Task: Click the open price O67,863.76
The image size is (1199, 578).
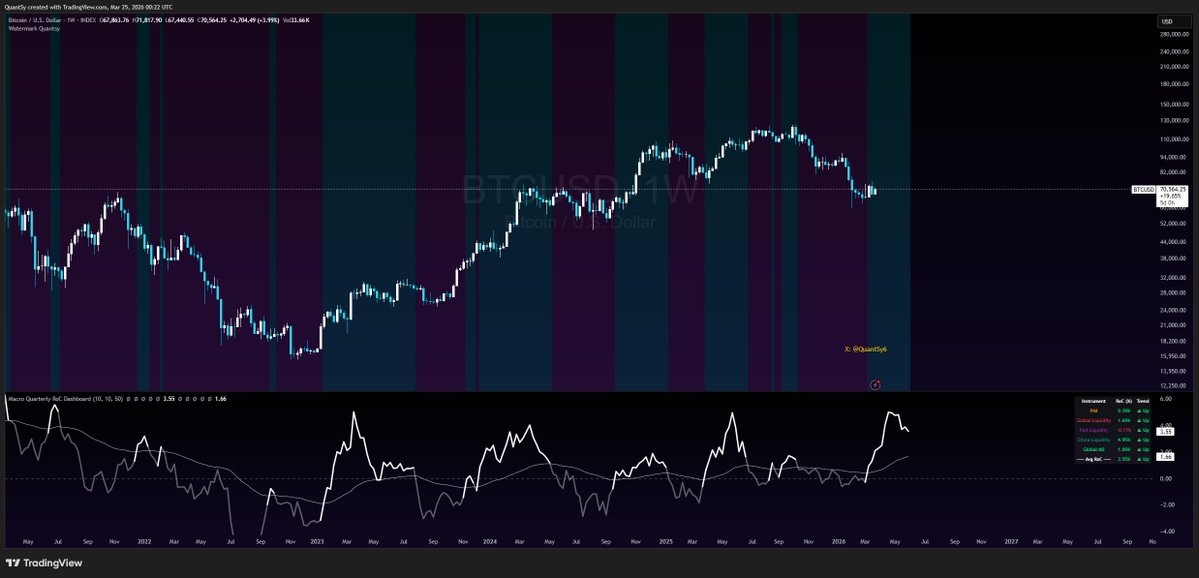Action: [114, 21]
